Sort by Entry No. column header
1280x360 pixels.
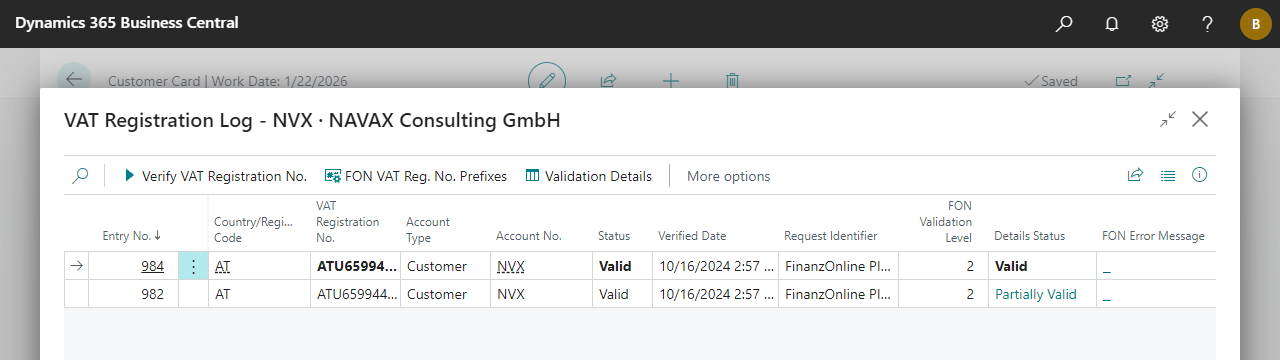pyautogui.click(x=132, y=236)
